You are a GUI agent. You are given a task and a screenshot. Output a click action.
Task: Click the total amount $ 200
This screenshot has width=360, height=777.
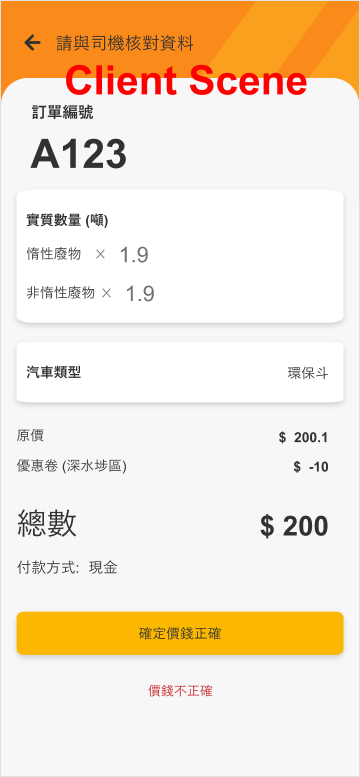(294, 526)
